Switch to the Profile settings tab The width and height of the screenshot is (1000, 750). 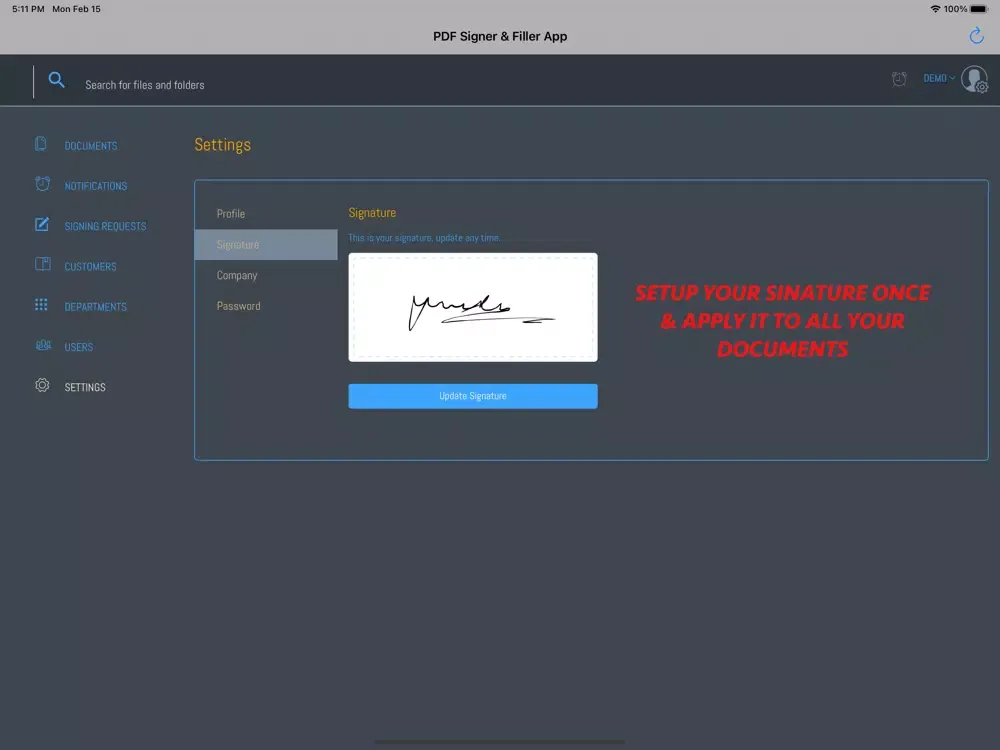tap(266, 214)
